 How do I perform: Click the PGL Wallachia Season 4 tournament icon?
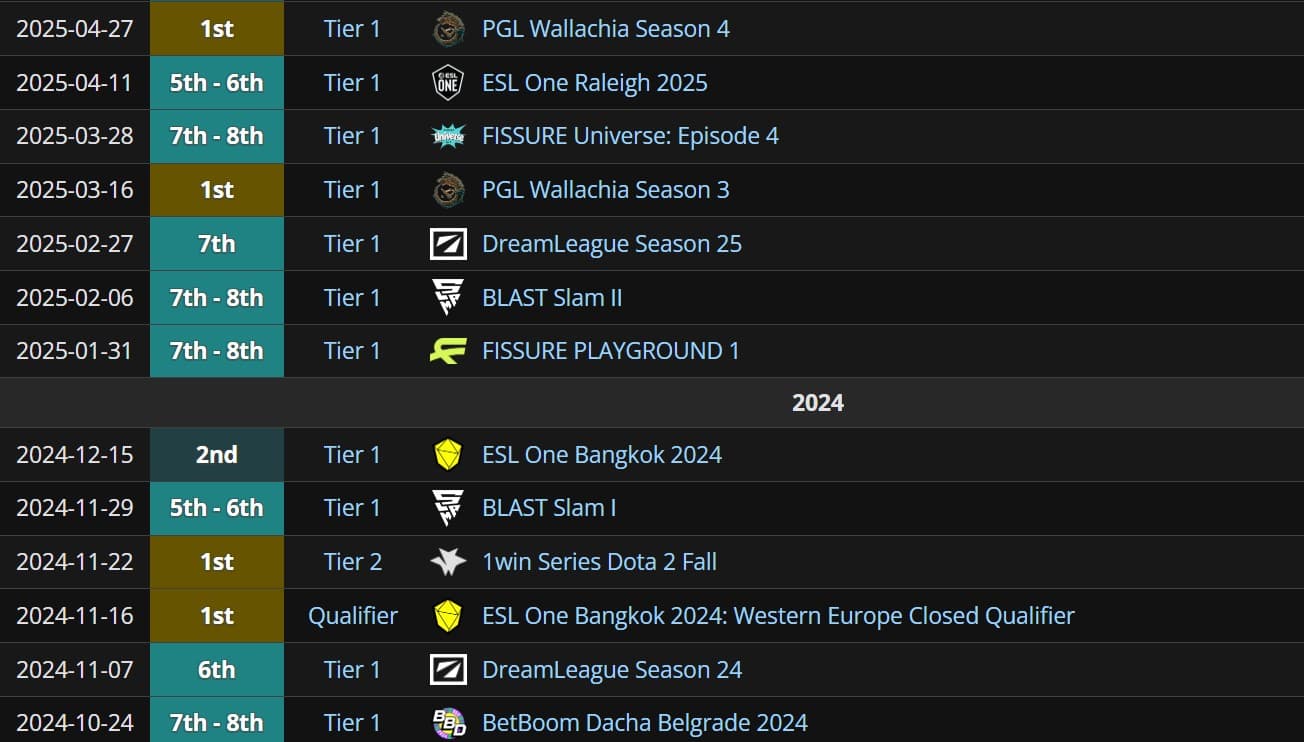click(448, 29)
